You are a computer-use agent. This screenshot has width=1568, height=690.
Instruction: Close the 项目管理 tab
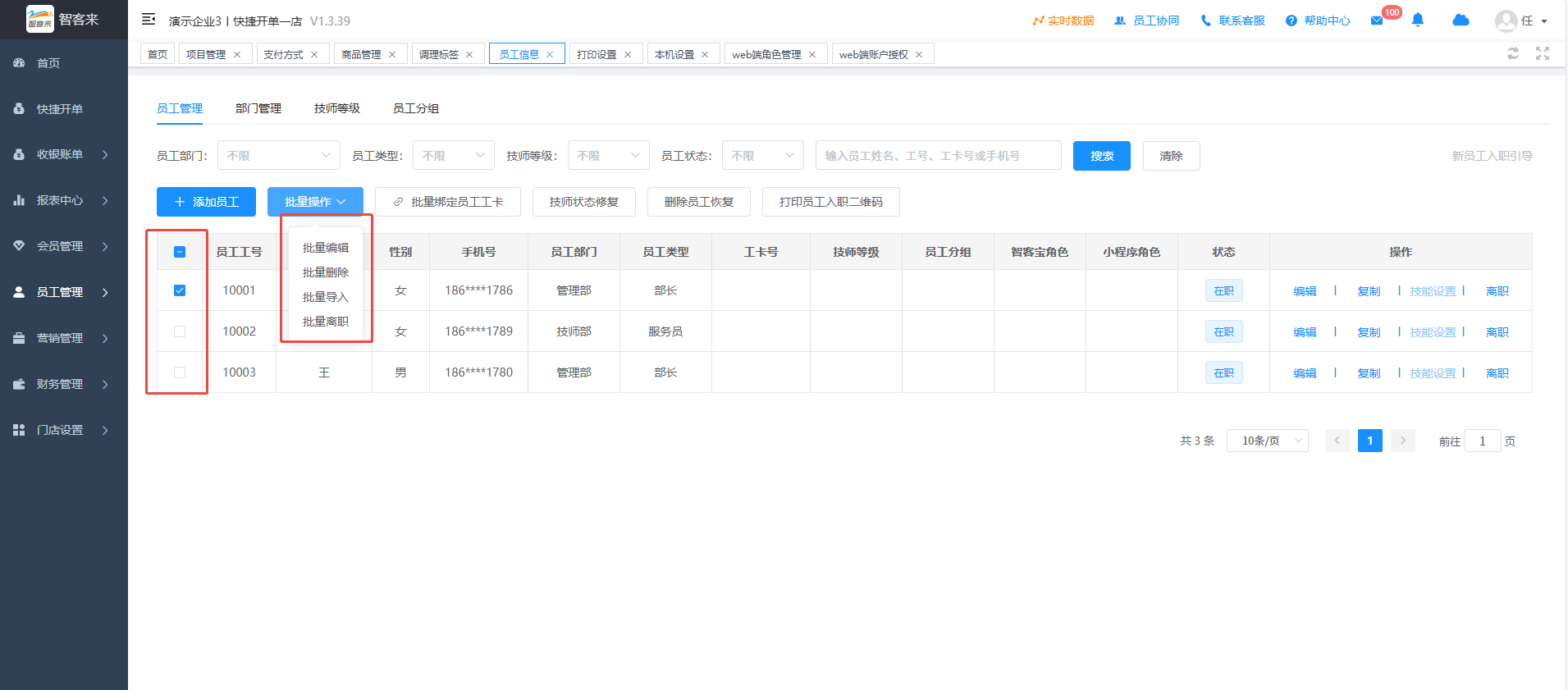tap(237, 54)
